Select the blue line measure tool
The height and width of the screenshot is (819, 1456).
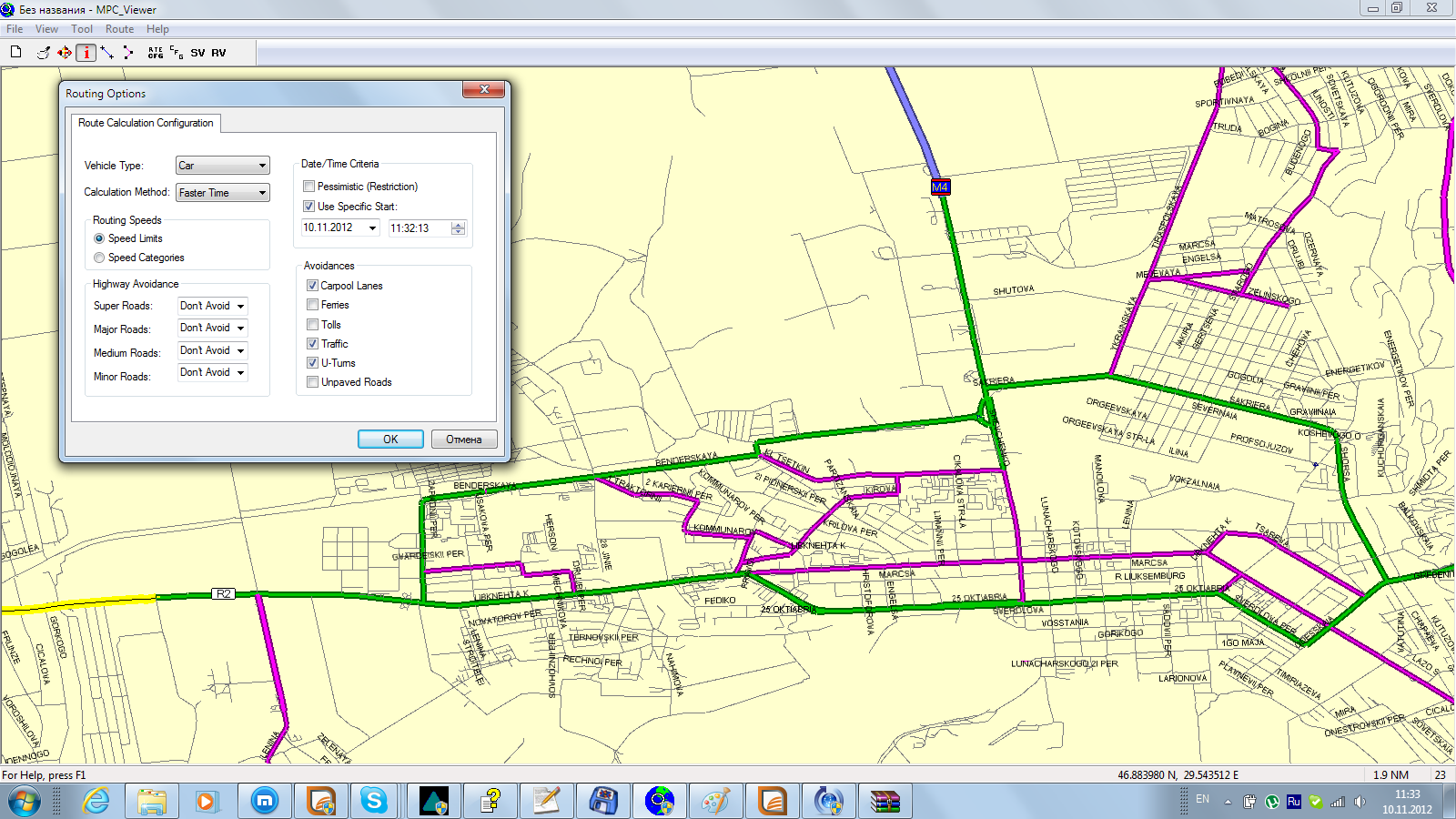(107, 53)
